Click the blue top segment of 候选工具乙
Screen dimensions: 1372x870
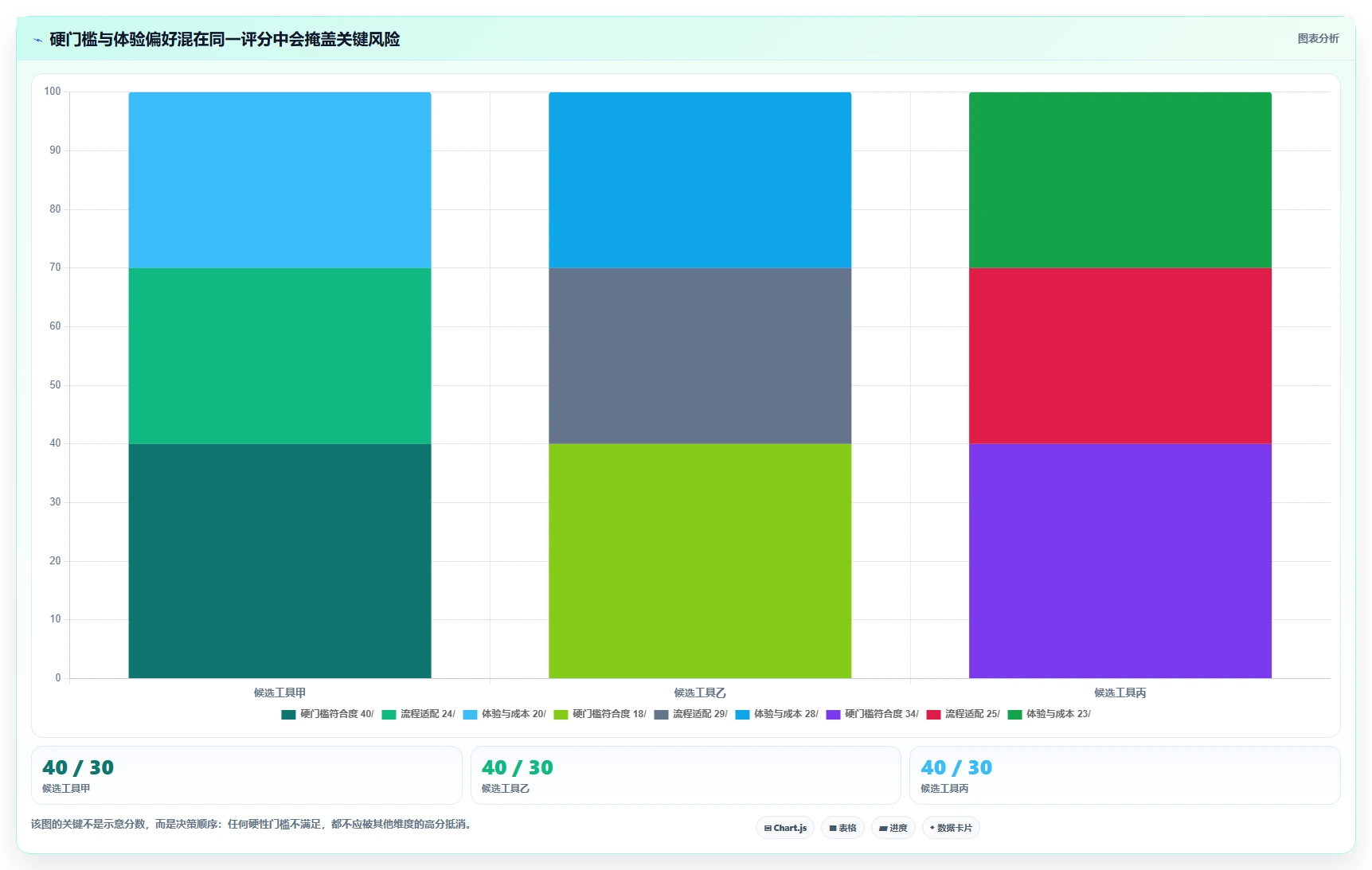point(700,180)
